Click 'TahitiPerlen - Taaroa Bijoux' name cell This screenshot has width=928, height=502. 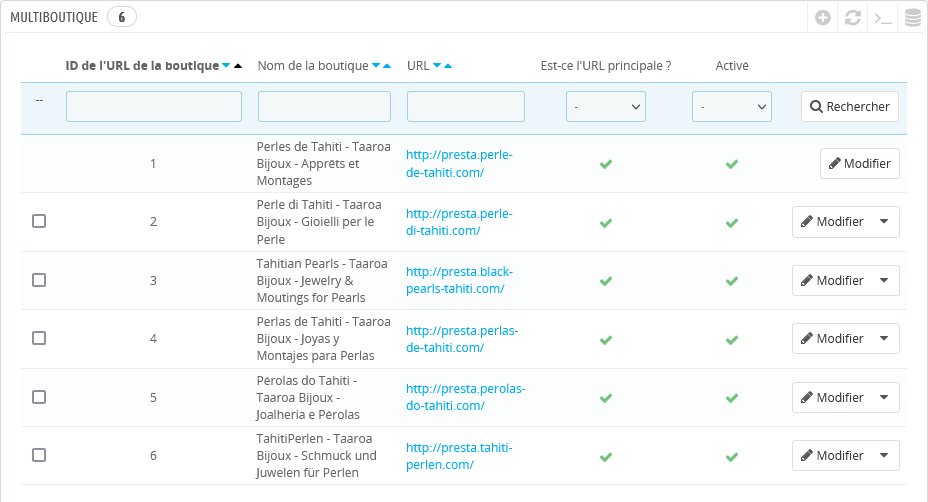[316, 456]
